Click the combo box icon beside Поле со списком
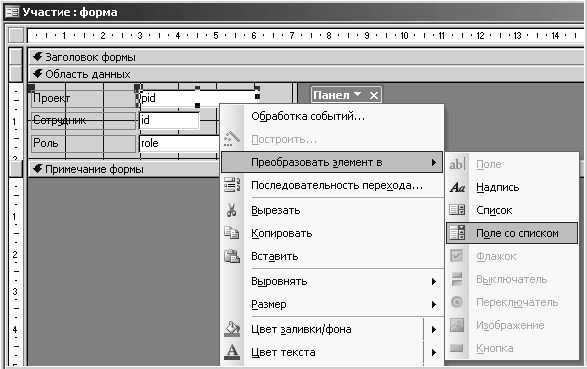The image size is (587, 369). click(457, 233)
